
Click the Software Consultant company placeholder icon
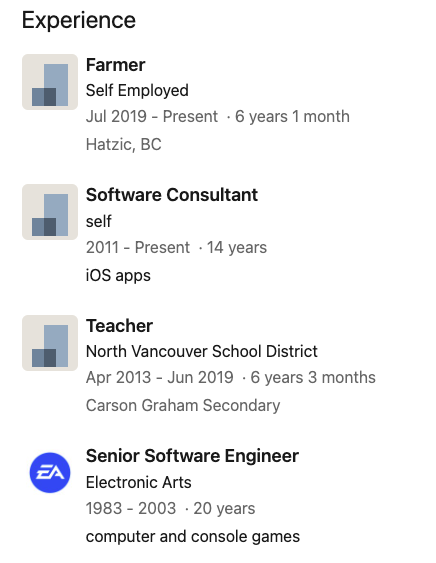pyautogui.click(x=50, y=212)
